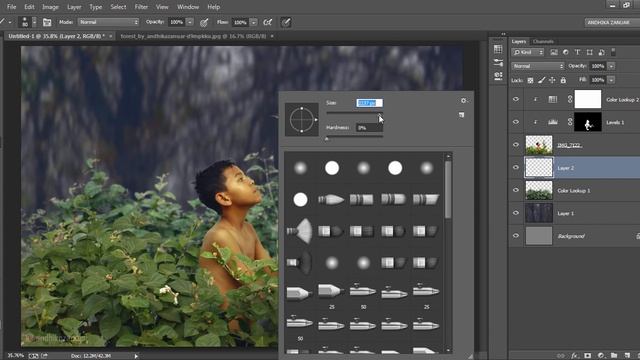Screen dimensions: 640x360
Task: Click the brush Size input field
Action: pyautogui.click(x=369, y=103)
